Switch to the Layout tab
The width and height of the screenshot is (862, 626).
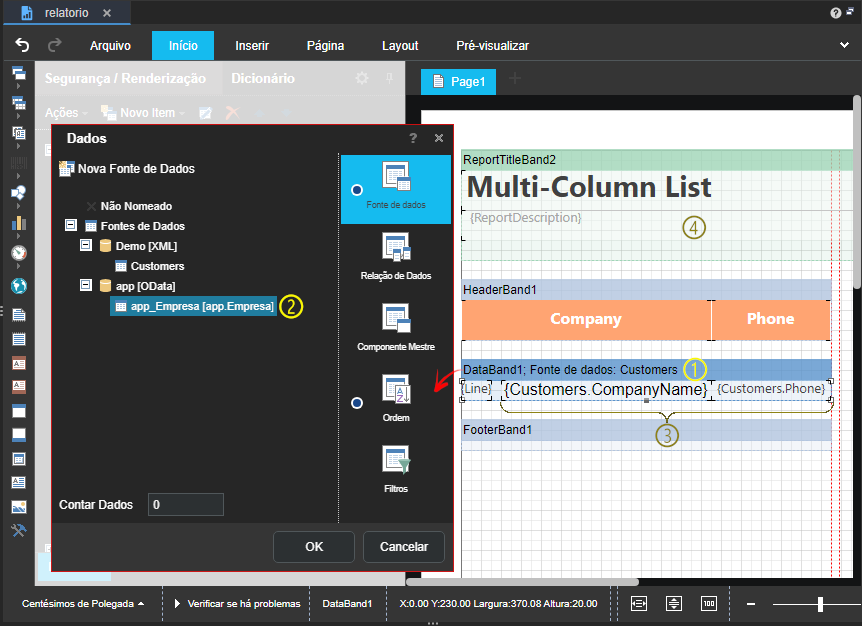point(400,46)
